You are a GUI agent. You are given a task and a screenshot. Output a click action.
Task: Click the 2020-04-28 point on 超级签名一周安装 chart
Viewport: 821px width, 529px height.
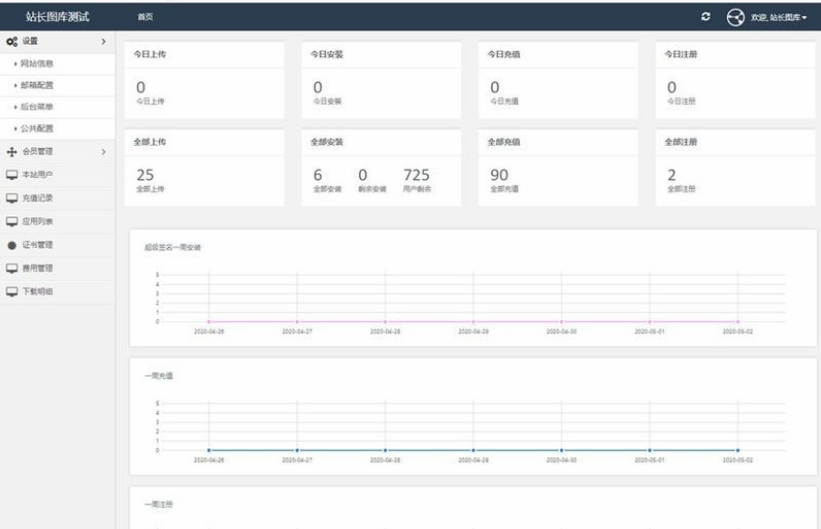coord(385,322)
